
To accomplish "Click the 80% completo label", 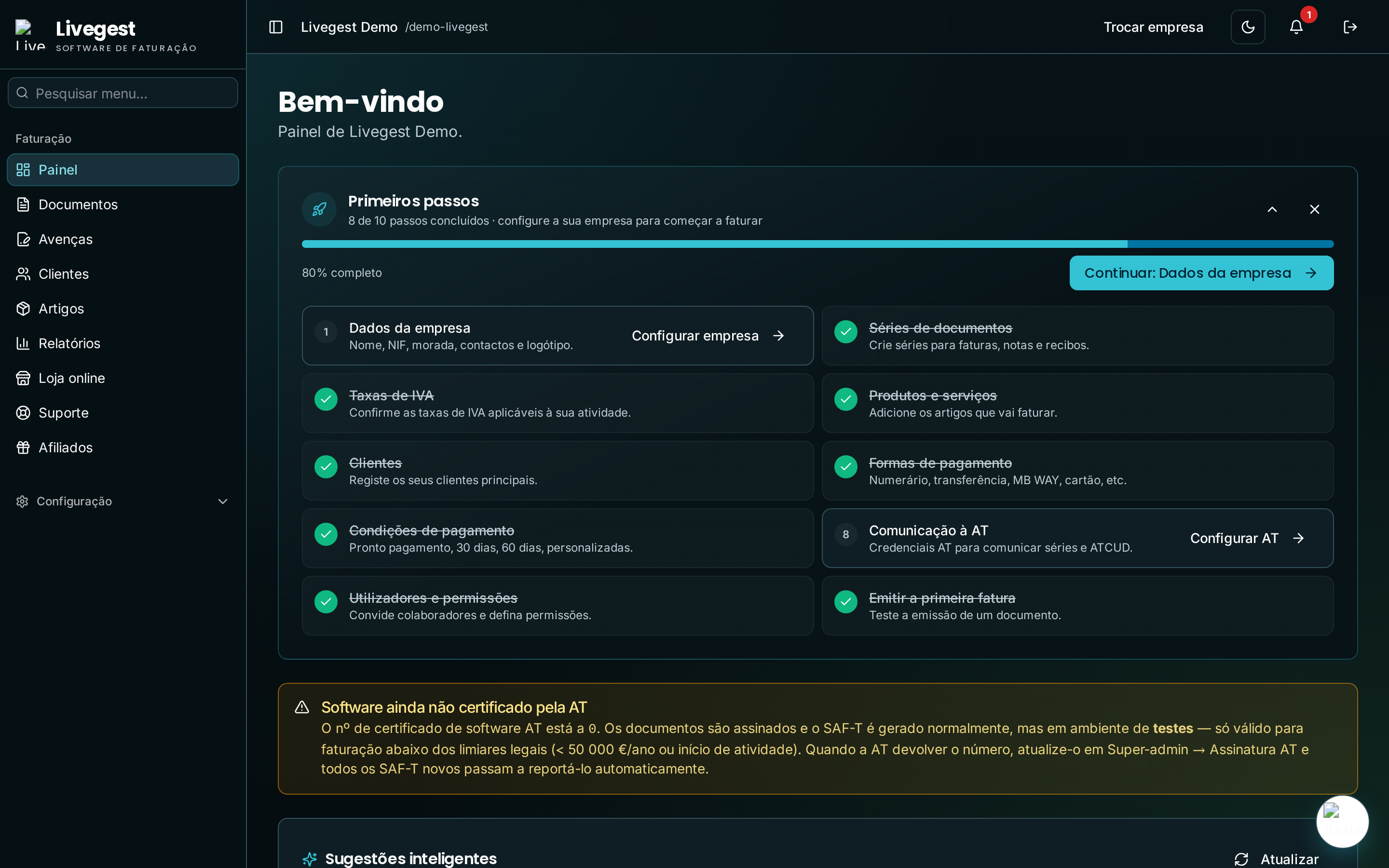I will point(341,272).
